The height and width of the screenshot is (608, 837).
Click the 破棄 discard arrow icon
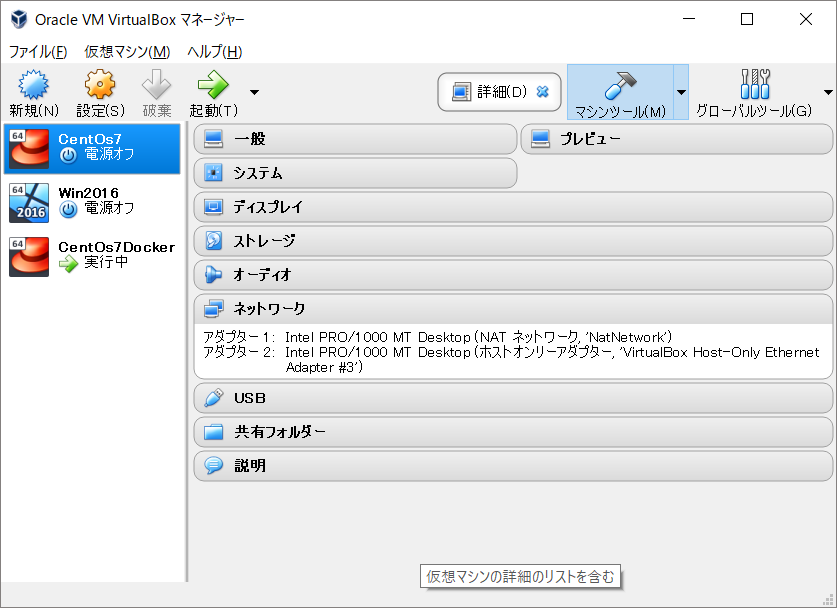click(156, 84)
